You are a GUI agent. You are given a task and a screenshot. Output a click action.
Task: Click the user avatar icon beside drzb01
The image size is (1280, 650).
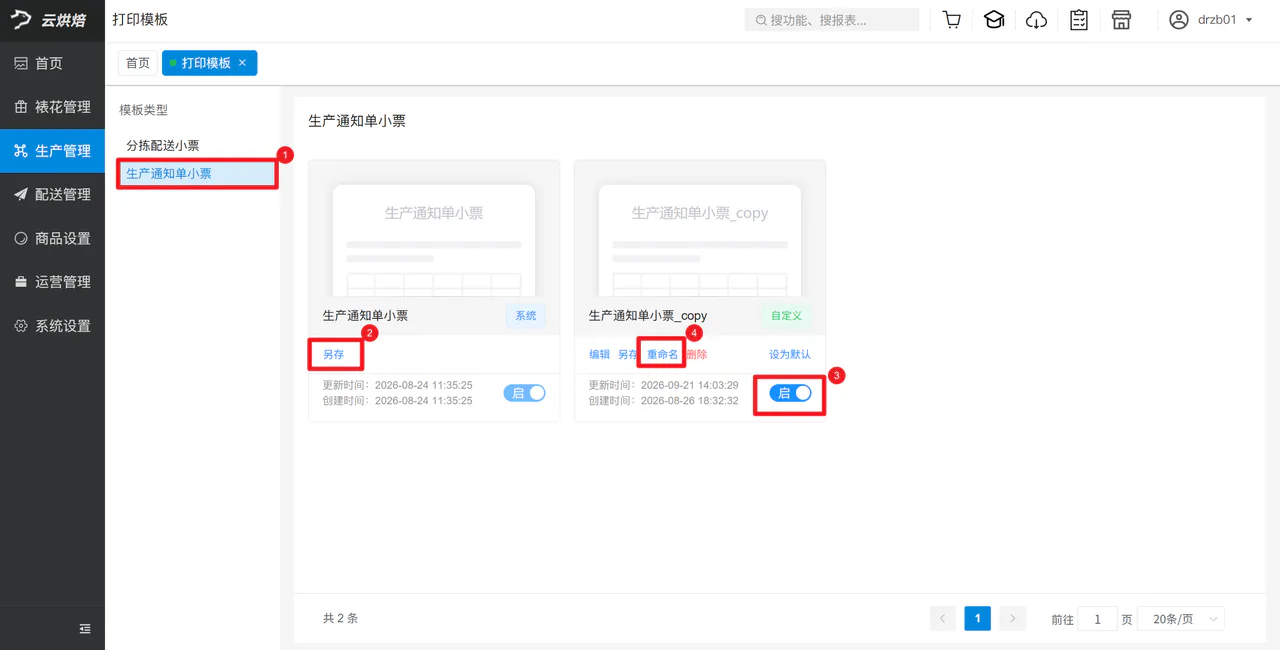pyautogui.click(x=1179, y=20)
